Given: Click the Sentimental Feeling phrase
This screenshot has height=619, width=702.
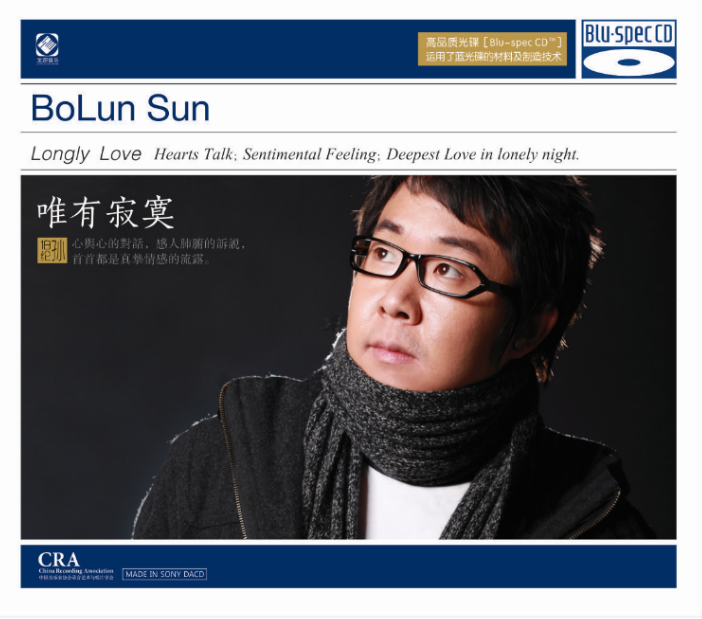Looking at the screenshot, I should tap(311, 154).
